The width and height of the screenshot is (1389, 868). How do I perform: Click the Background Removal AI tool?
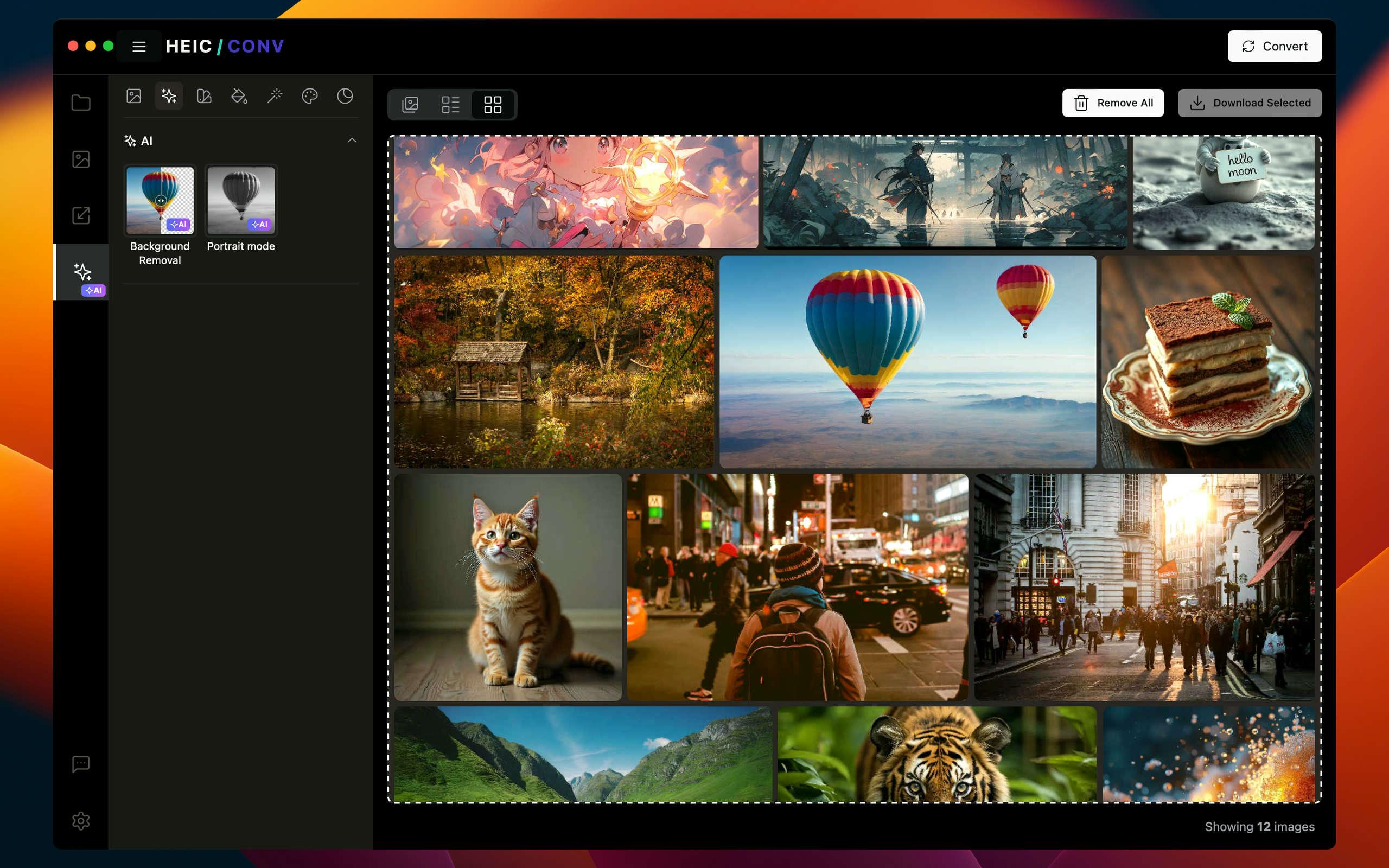click(x=159, y=199)
